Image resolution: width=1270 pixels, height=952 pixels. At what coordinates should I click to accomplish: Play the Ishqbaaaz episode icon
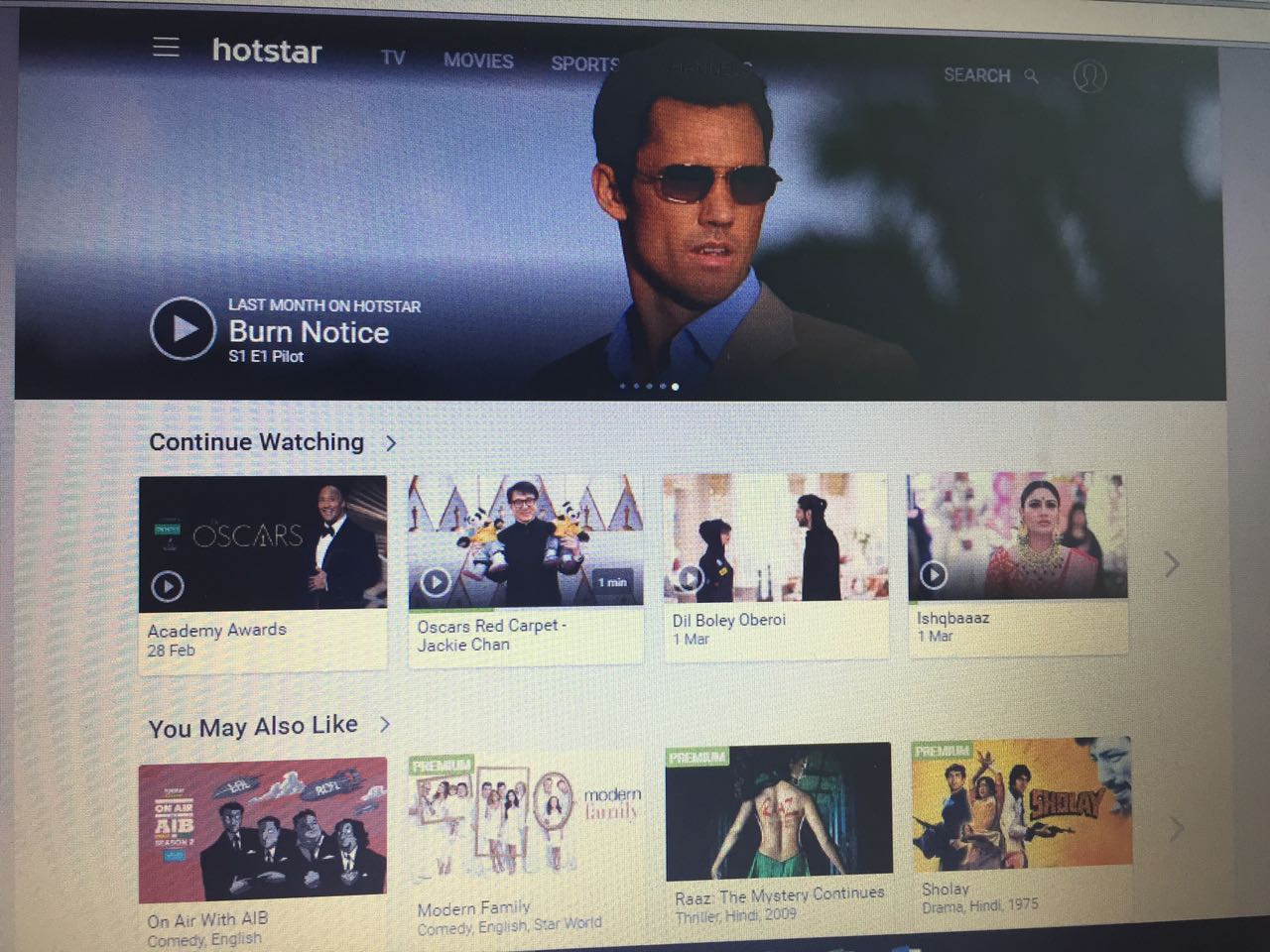point(933,574)
